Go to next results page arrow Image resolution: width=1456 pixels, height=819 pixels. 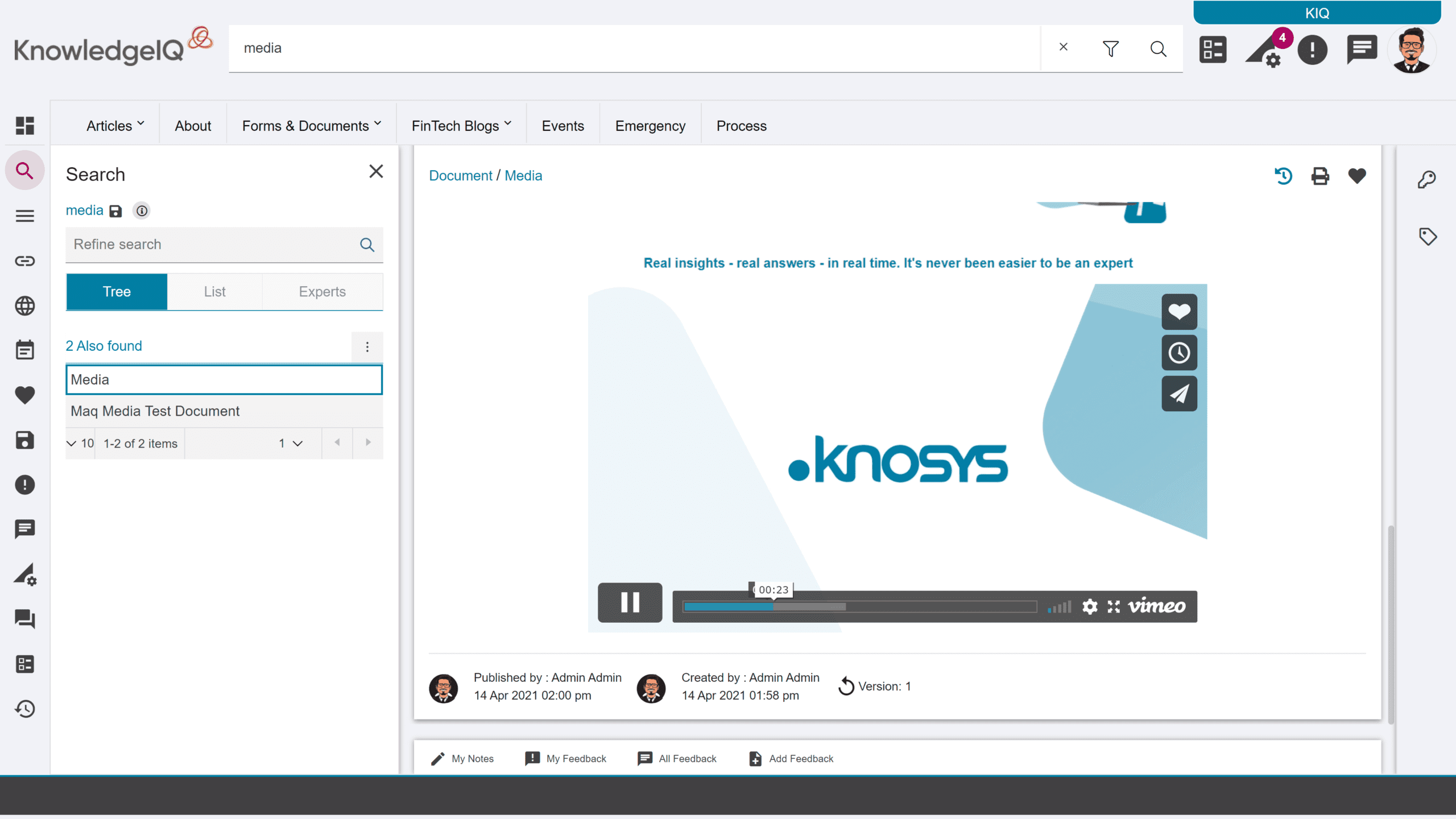368,442
